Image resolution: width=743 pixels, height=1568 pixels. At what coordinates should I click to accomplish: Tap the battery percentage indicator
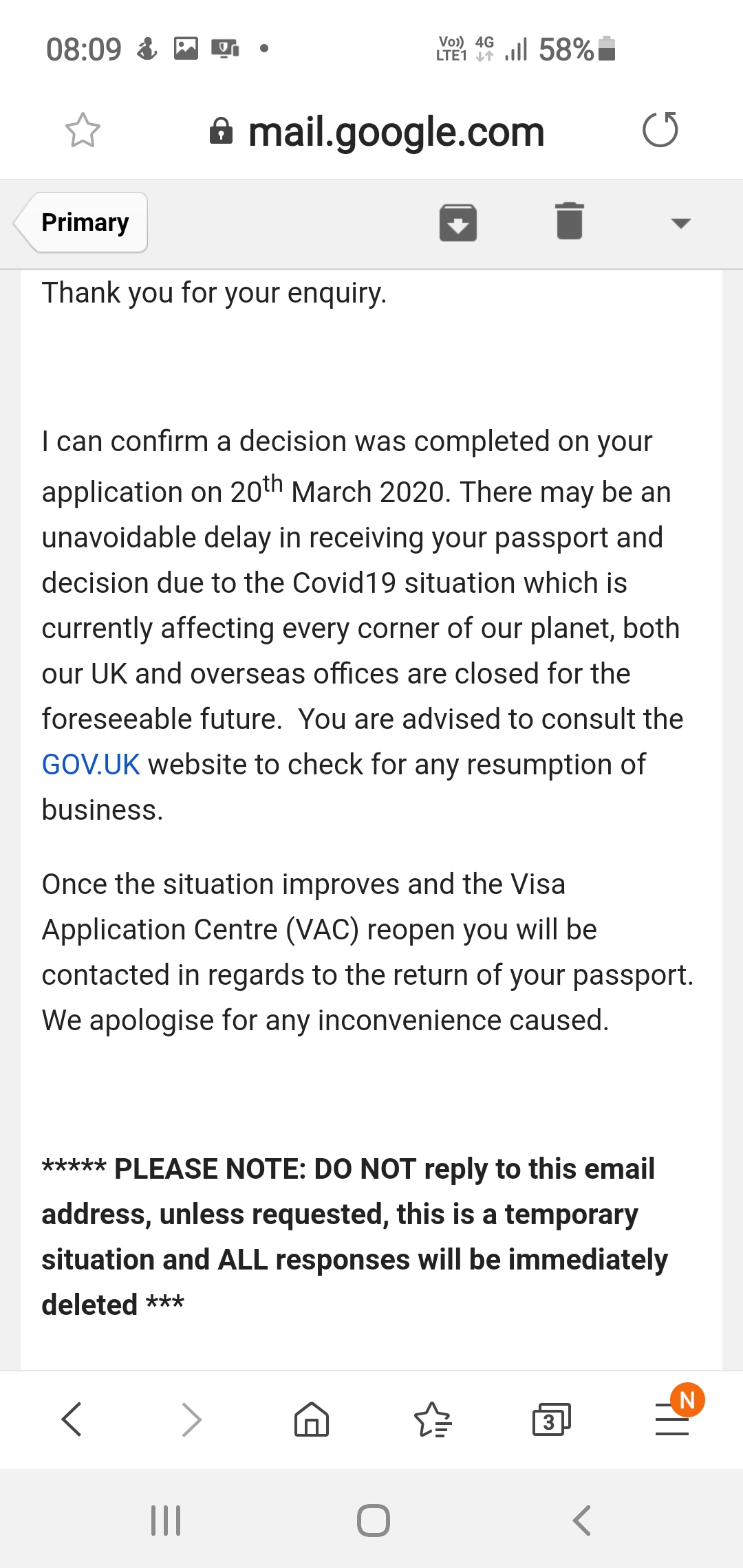click(x=566, y=50)
